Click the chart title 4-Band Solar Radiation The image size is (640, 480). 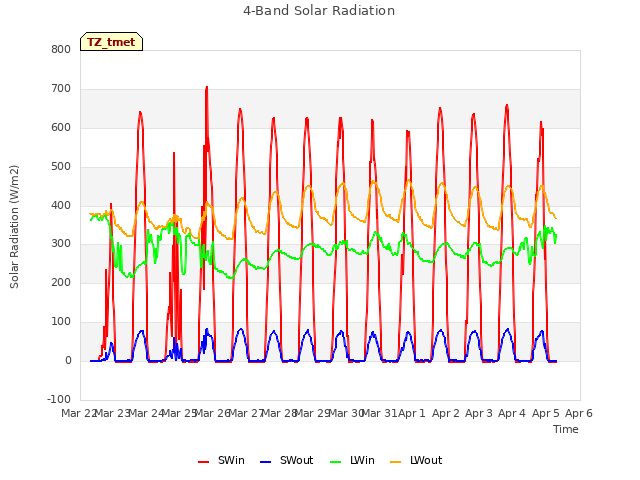point(319,11)
